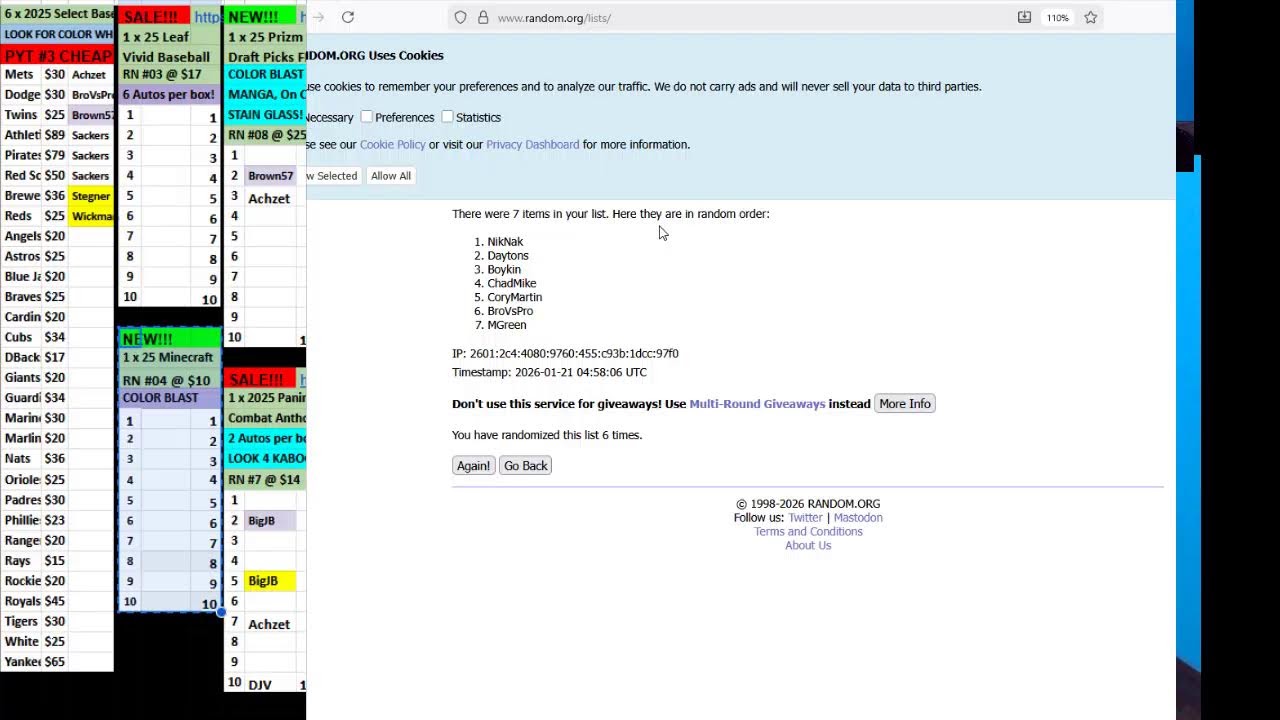The image size is (1280, 720).
Task: Click the Allow Selected cookies button
Action: click(x=333, y=176)
